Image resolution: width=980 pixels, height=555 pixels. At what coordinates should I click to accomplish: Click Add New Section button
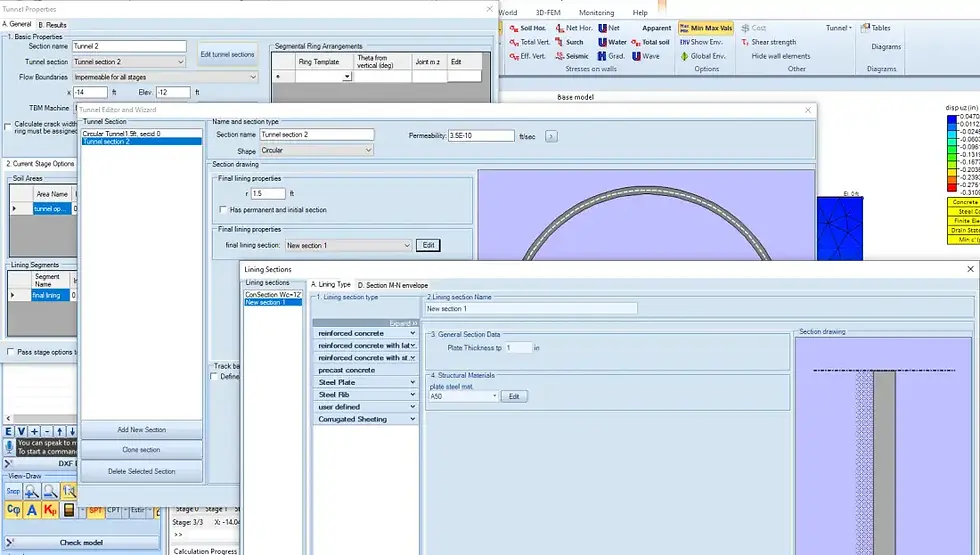[x=142, y=429]
